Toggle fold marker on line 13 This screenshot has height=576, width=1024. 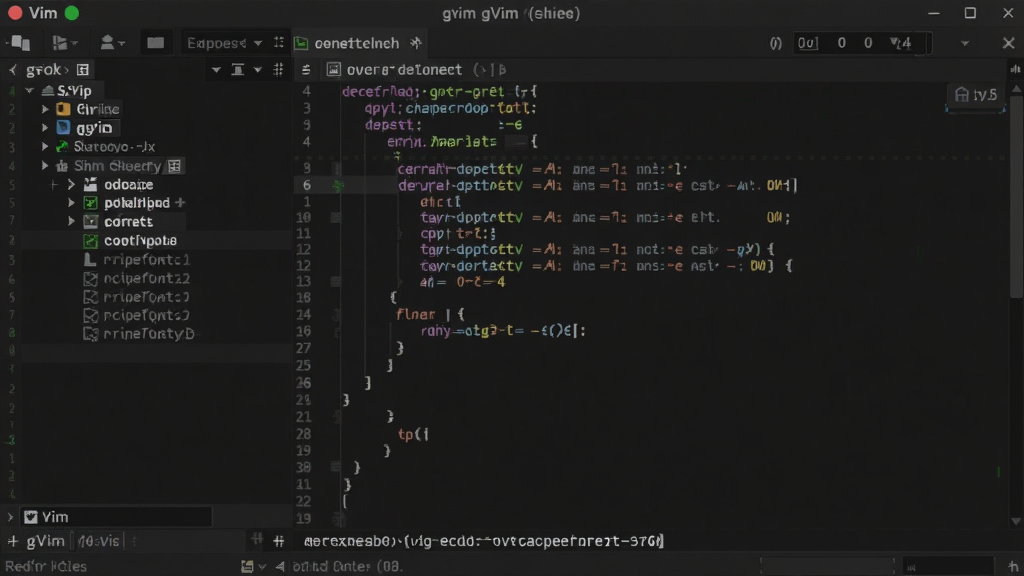point(335,281)
